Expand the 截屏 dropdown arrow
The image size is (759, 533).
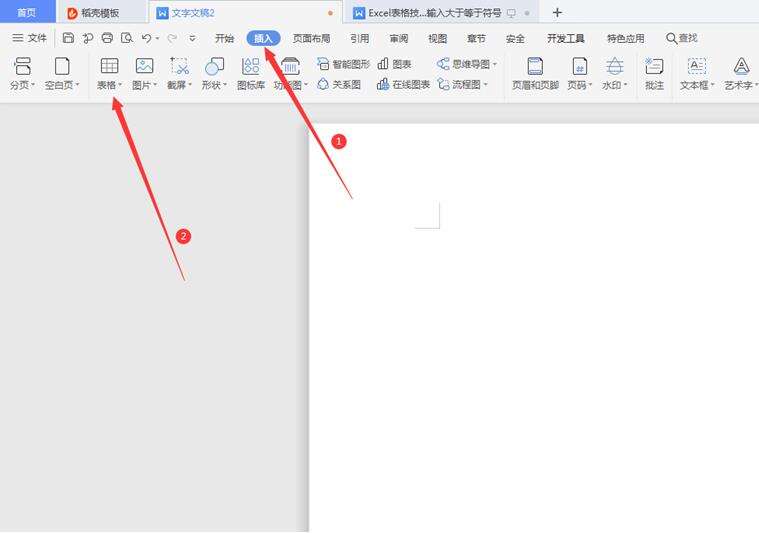coord(190,85)
